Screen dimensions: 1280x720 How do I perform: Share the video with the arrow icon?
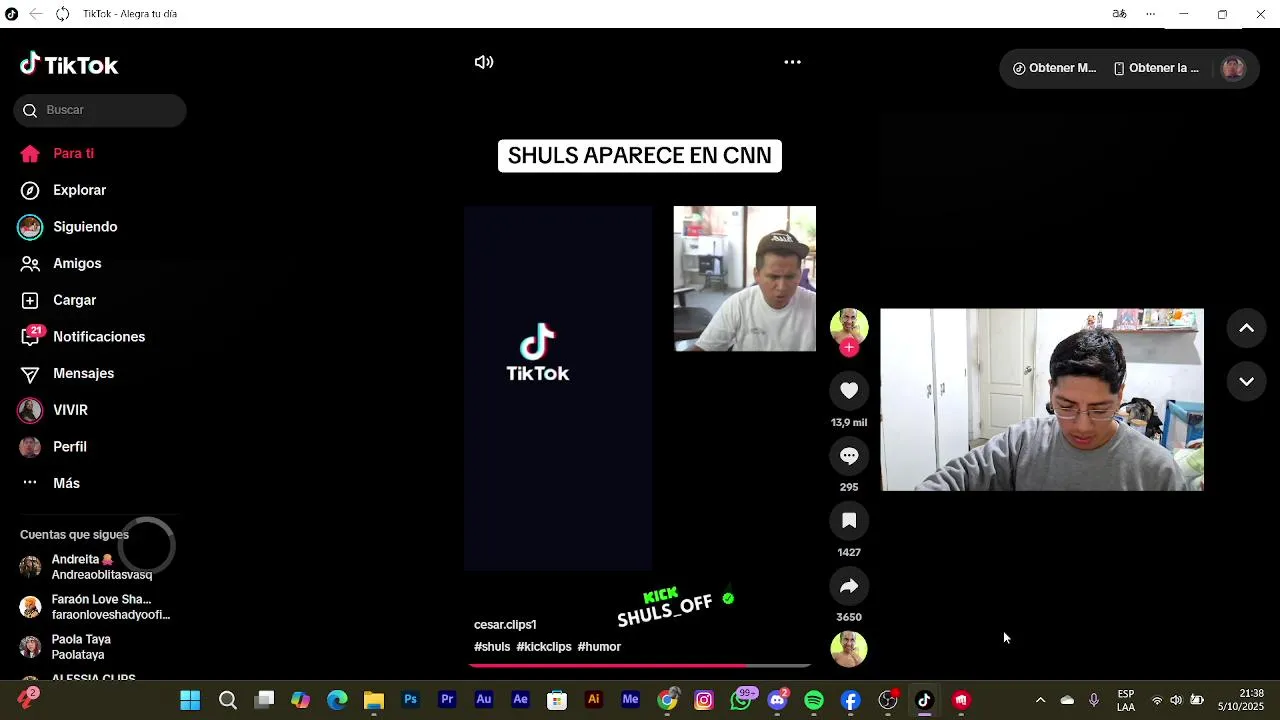(x=849, y=586)
